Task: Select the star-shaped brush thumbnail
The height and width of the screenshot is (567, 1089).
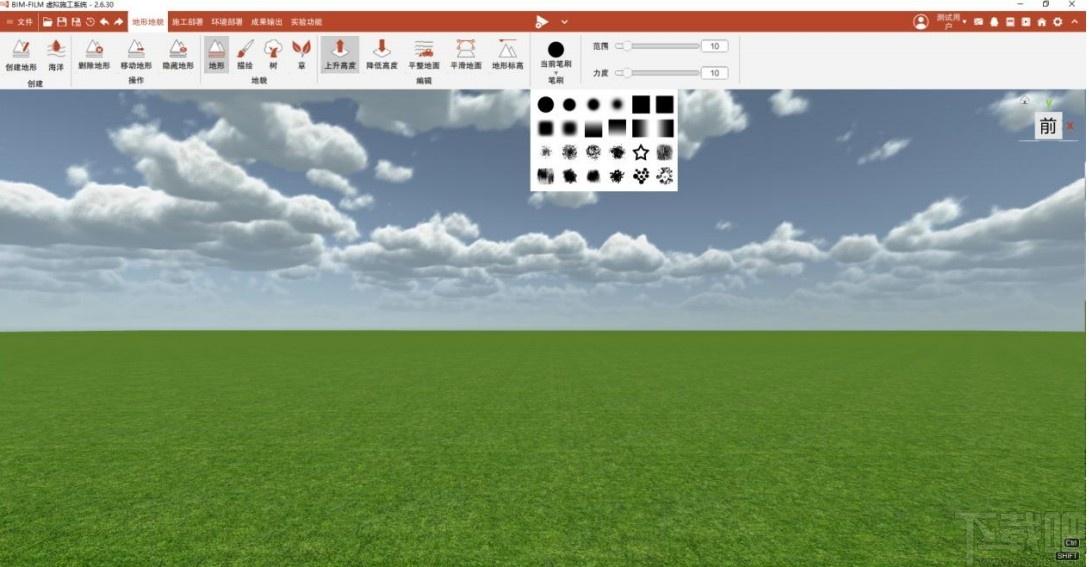Action: click(640, 152)
